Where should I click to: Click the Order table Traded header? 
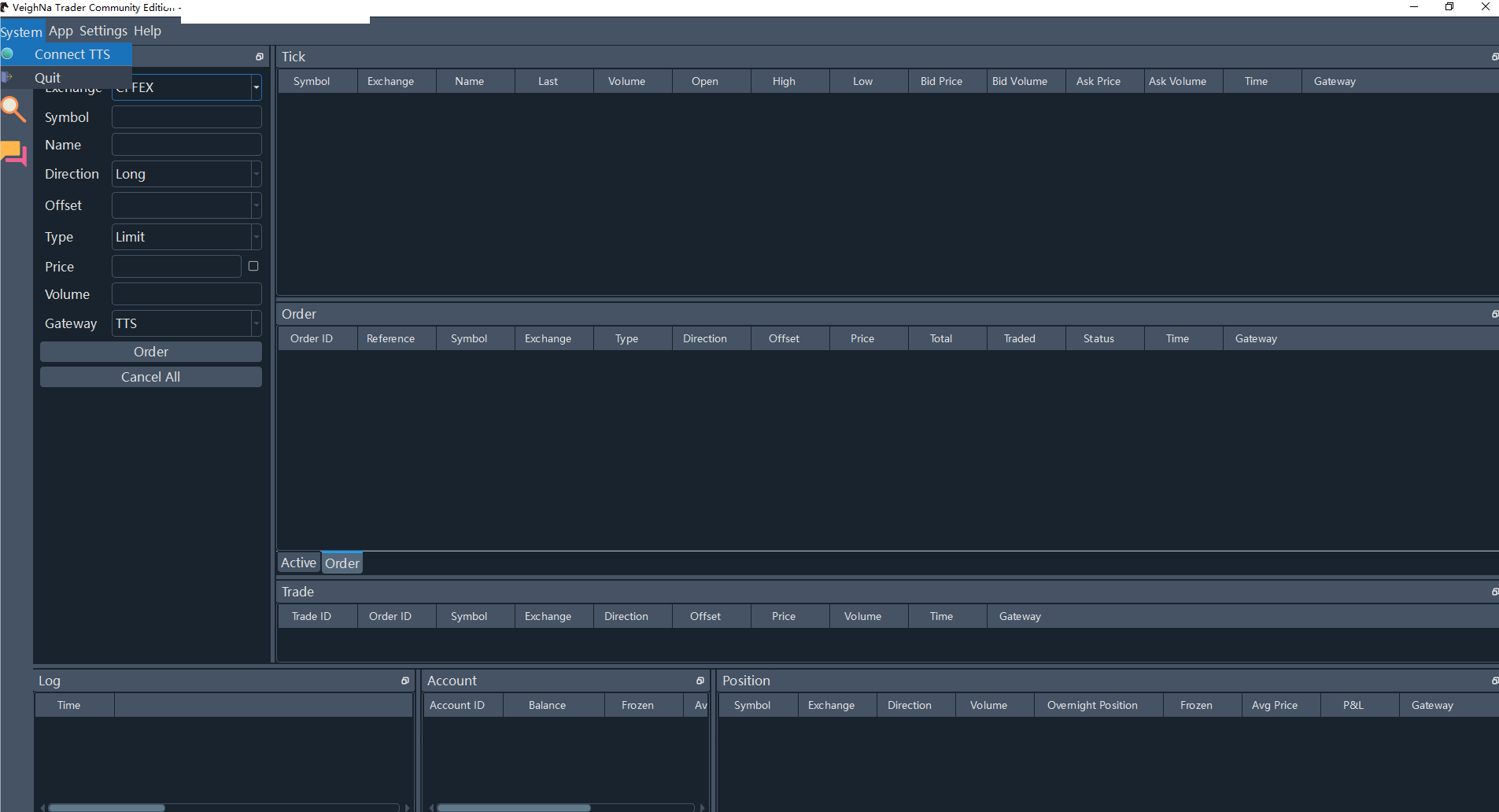pyautogui.click(x=1026, y=338)
